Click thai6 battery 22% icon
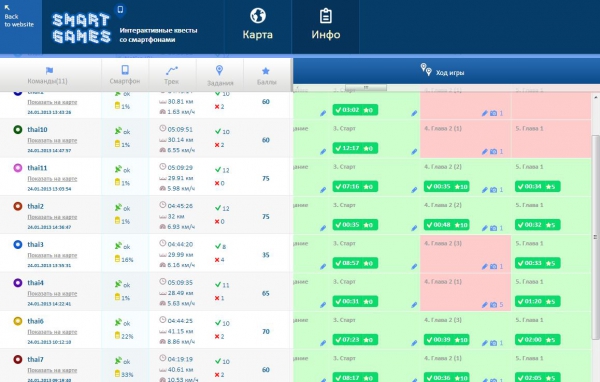The width and height of the screenshot is (600, 382). [117, 335]
